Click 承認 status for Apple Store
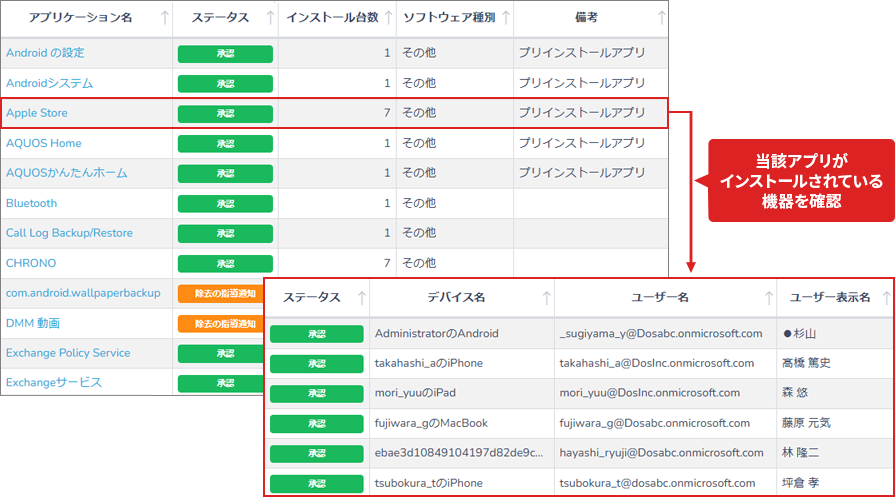Screen dimensions: 895x497 coord(225,114)
